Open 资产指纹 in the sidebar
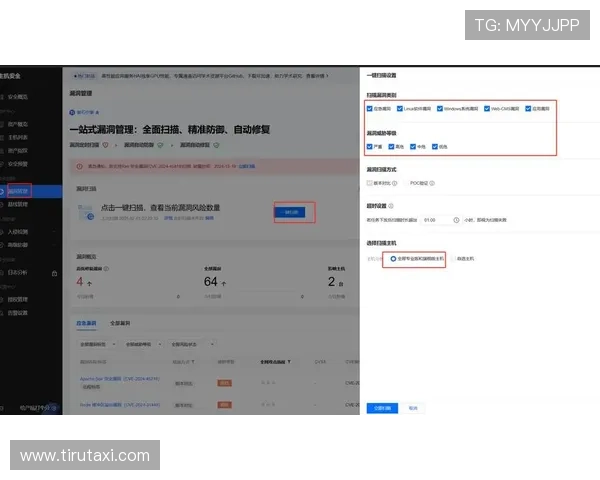 click(x=18, y=151)
